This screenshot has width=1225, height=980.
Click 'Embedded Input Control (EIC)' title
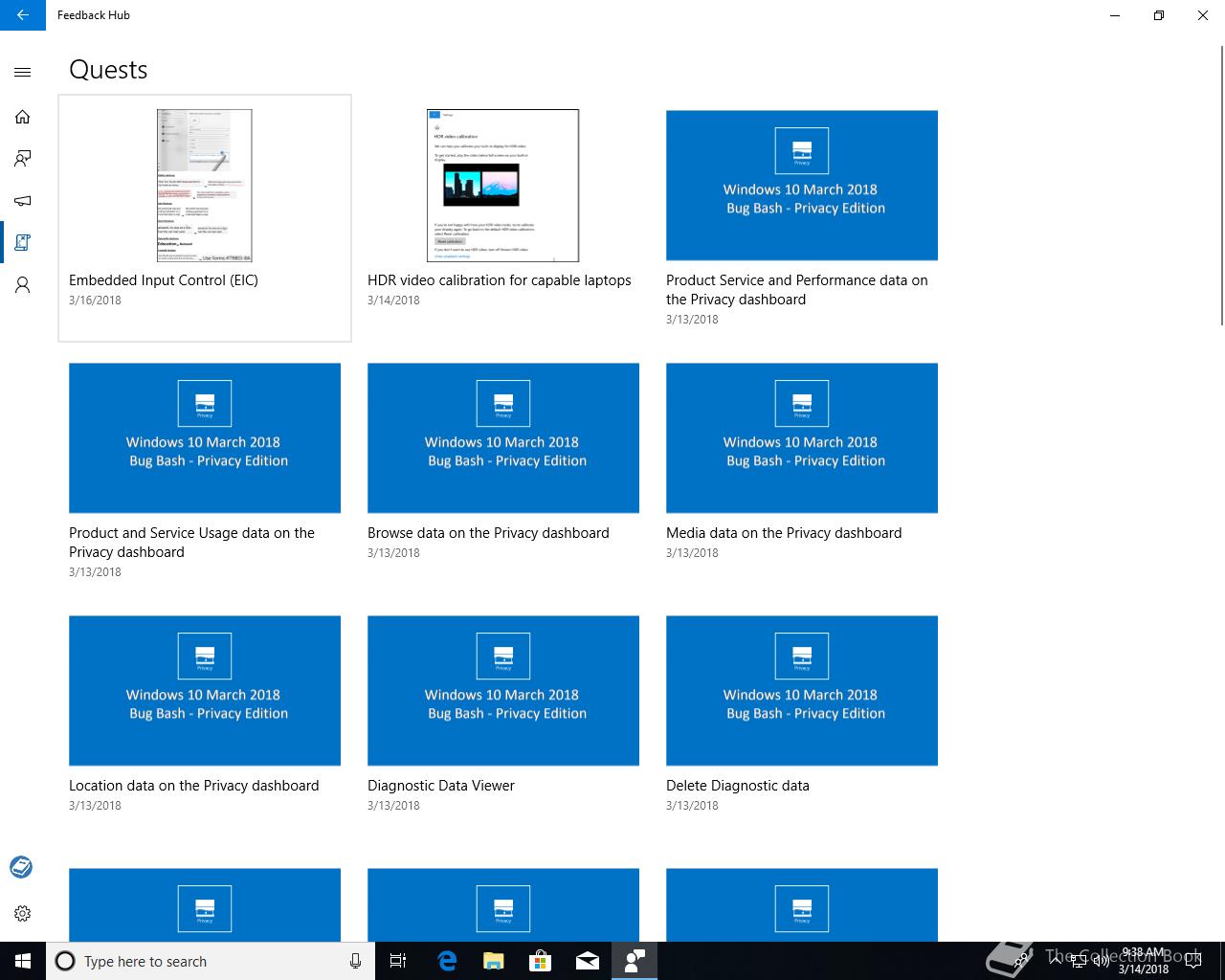point(164,280)
